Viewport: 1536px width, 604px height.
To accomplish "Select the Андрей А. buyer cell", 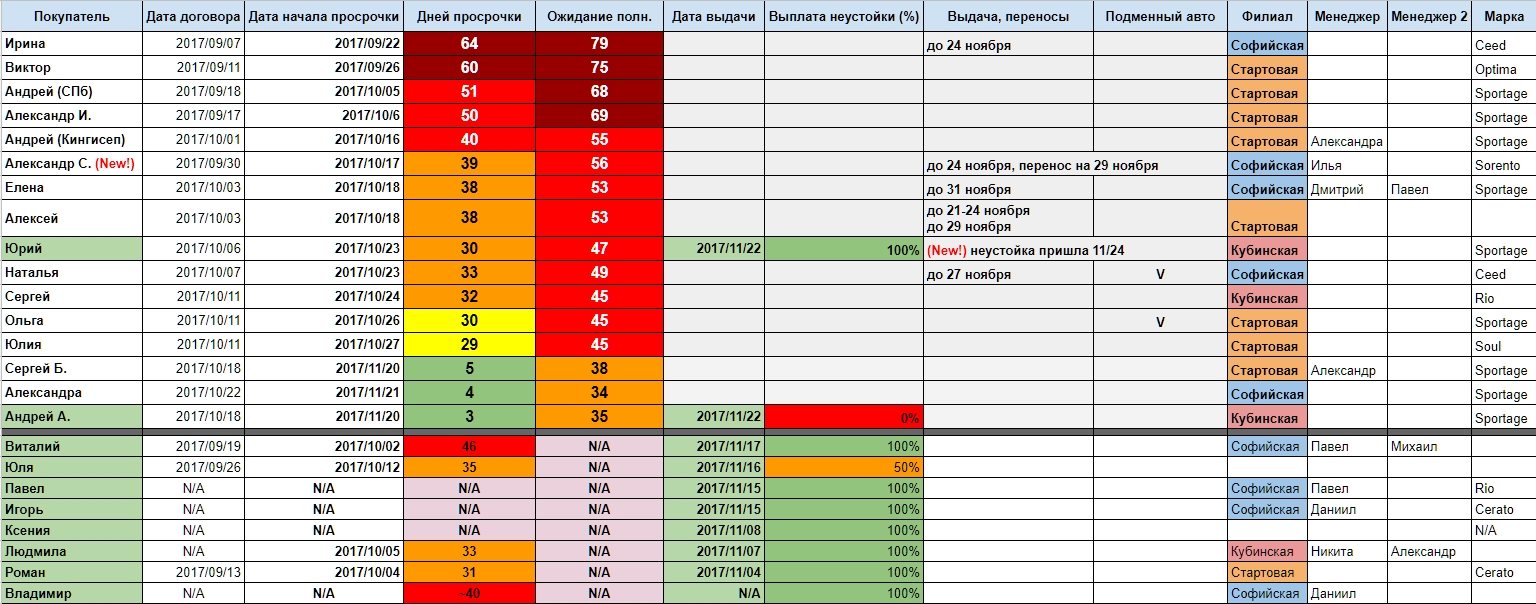I will pyautogui.click(x=70, y=417).
